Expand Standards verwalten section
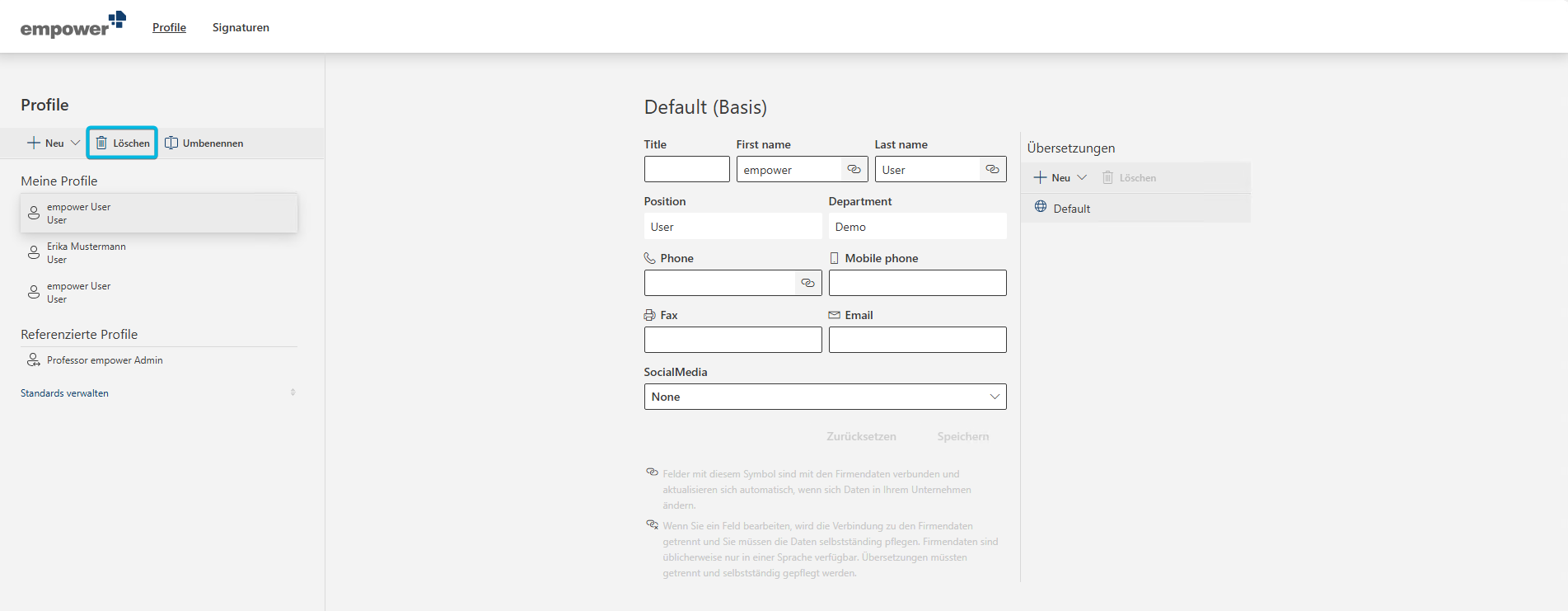Viewport: 1568px width, 611px height. (x=65, y=393)
